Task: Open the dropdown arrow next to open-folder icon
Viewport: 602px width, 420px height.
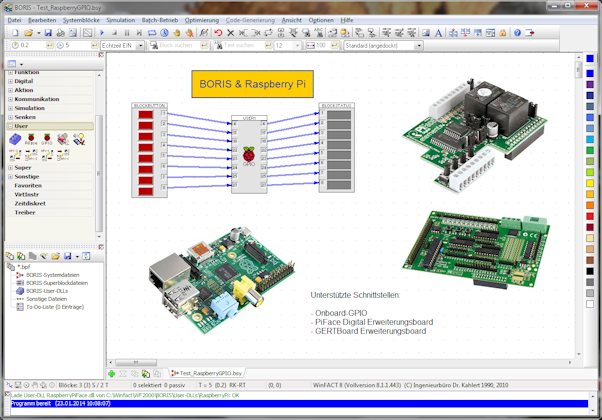Action: [38, 33]
